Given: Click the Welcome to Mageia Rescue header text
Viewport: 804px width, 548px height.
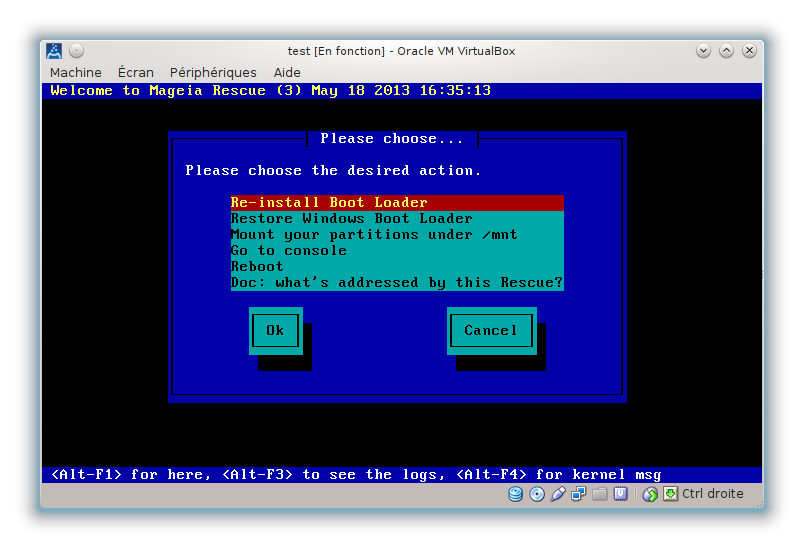Looking at the screenshot, I should click(x=271, y=91).
